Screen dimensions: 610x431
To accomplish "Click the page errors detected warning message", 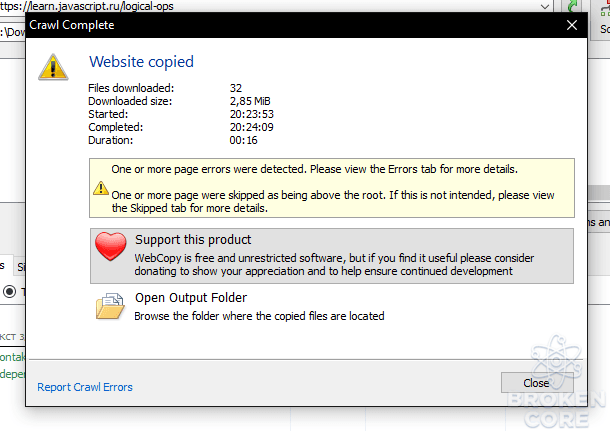I will 314,169.
